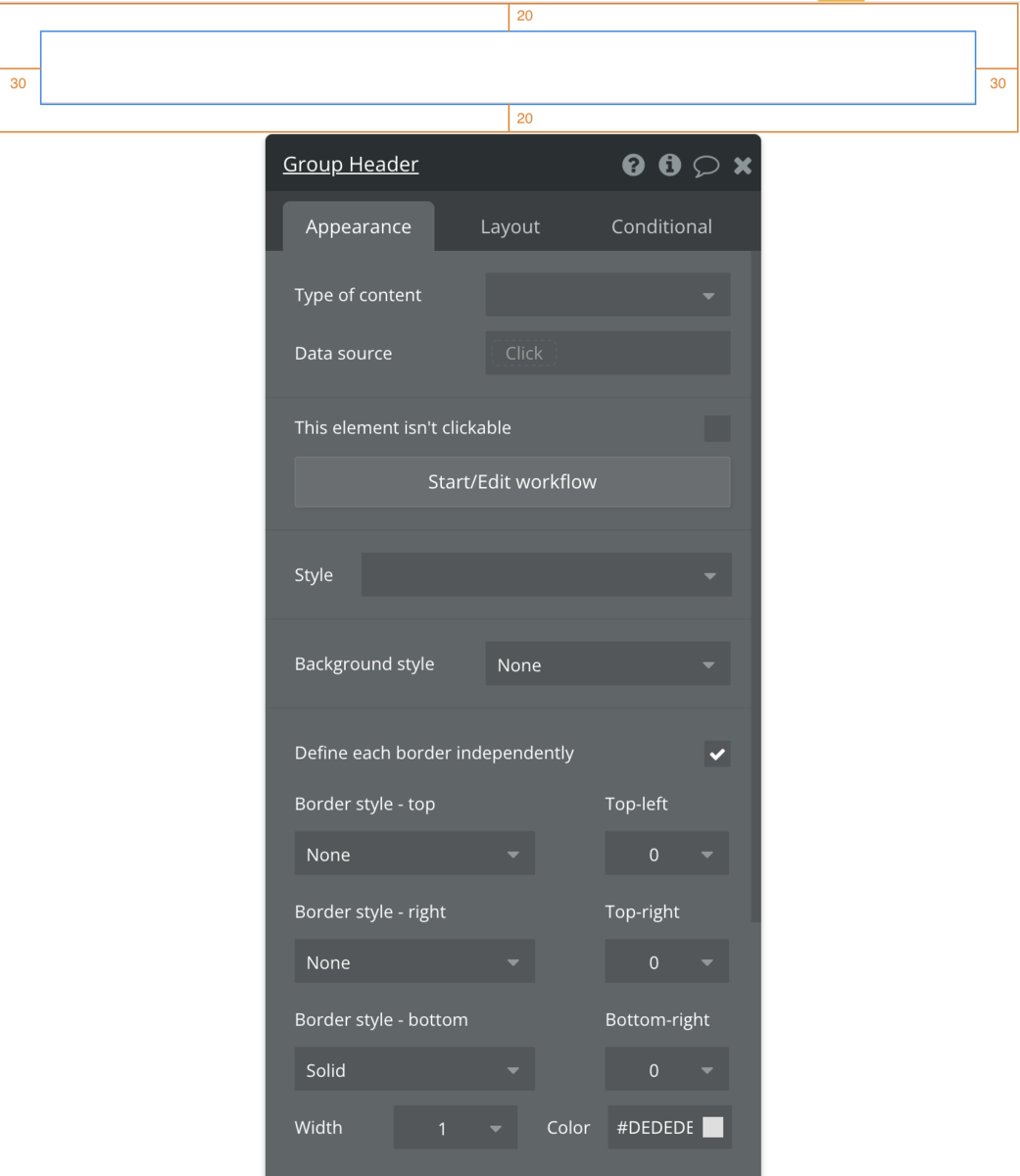Switch to the Conditional tab
The height and width of the screenshot is (1176, 1020).
[662, 226]
